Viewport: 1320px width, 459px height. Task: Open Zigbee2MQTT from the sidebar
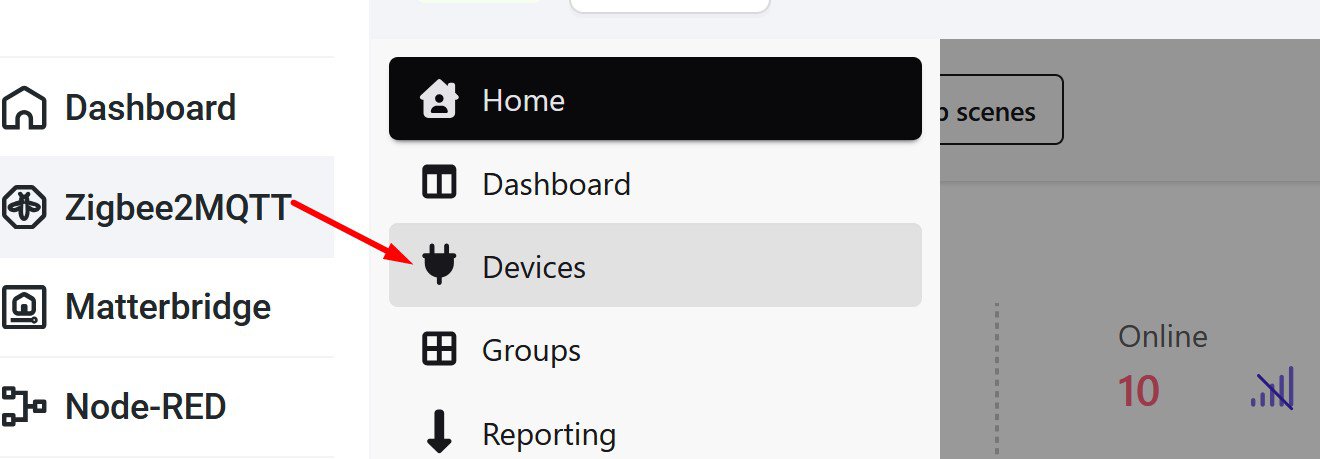[177, 208]
